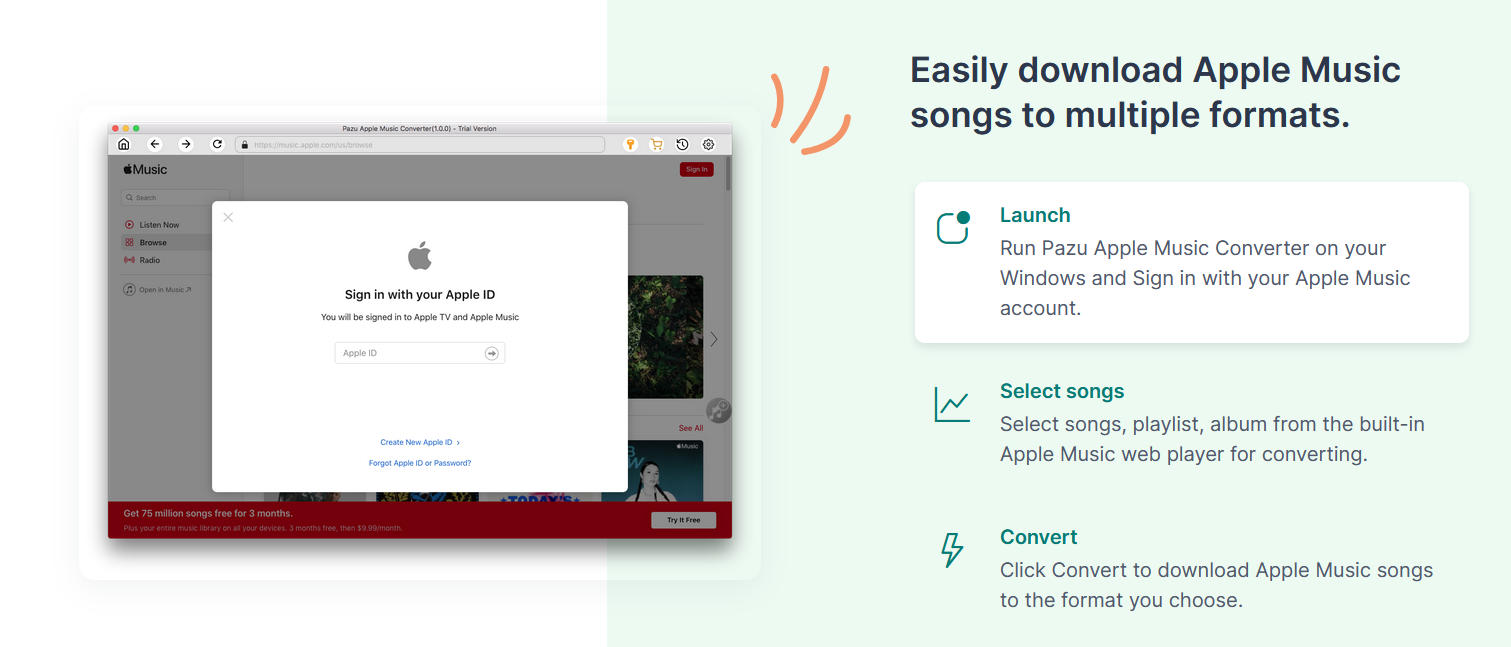1511x647 pixels.
Task: Submit Apple ID with the arrow button
Action: (x=491, y=353)
